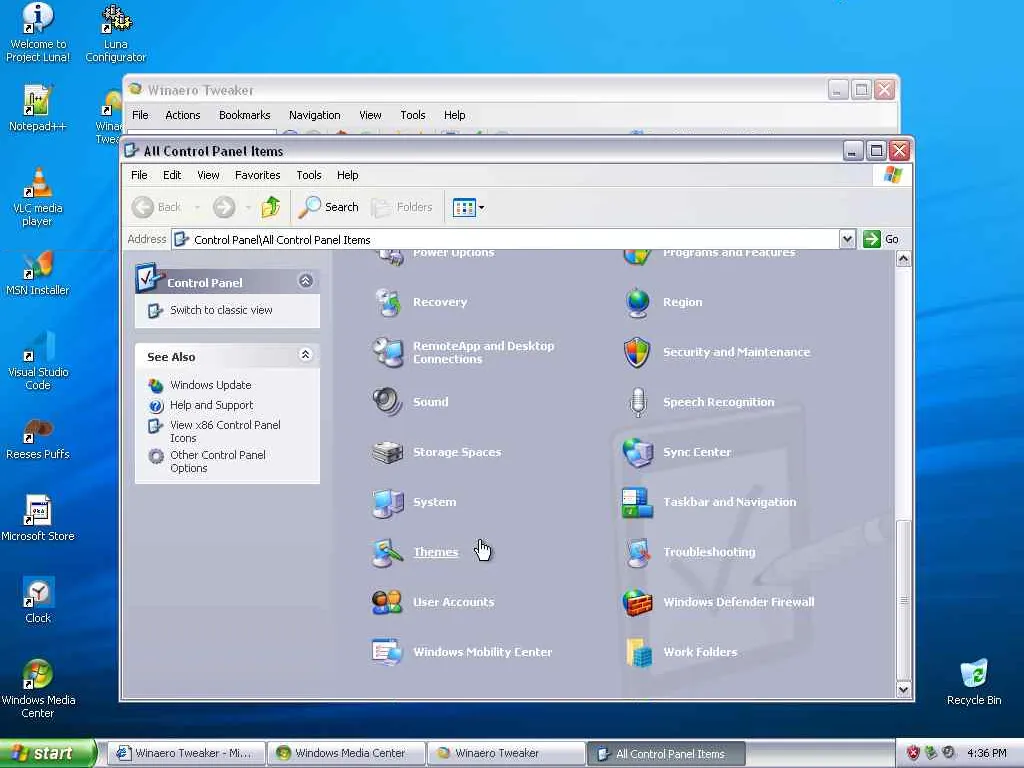Click the Back toolbar button
This screenshot has width=1024, height=768.
point(157,207)
